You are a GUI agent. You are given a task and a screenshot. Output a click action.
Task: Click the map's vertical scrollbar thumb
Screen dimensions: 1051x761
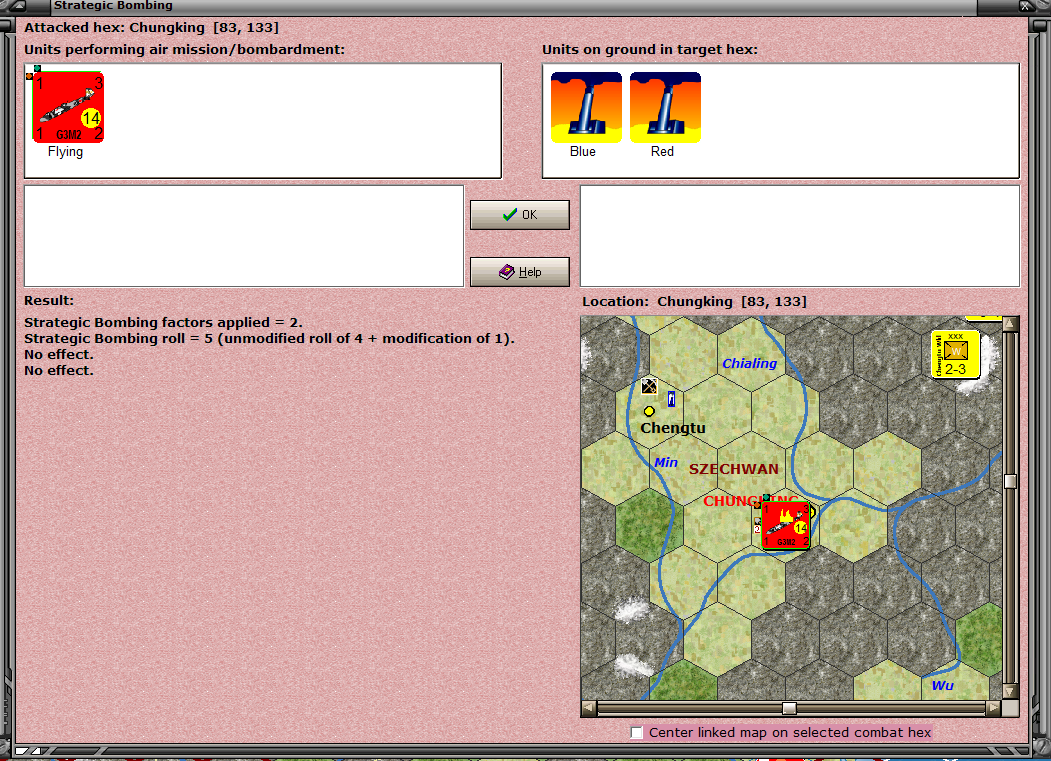(x=1010, y=481)
